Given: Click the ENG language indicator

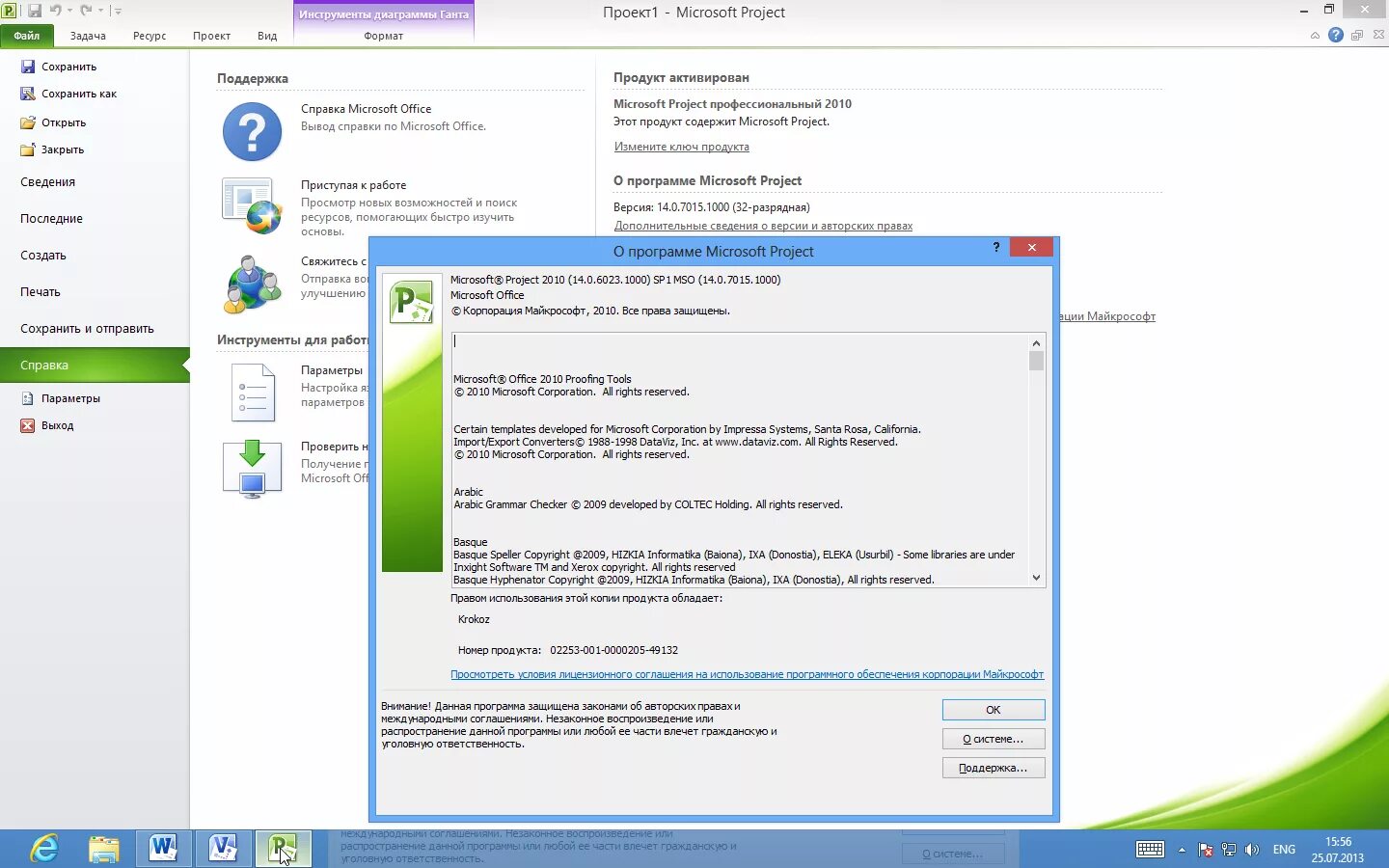Looking at the screenshot, I should [1284, 850].
